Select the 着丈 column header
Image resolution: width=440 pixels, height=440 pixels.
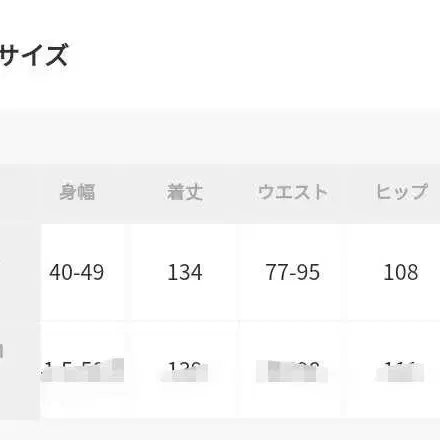(x=185, y=192)
